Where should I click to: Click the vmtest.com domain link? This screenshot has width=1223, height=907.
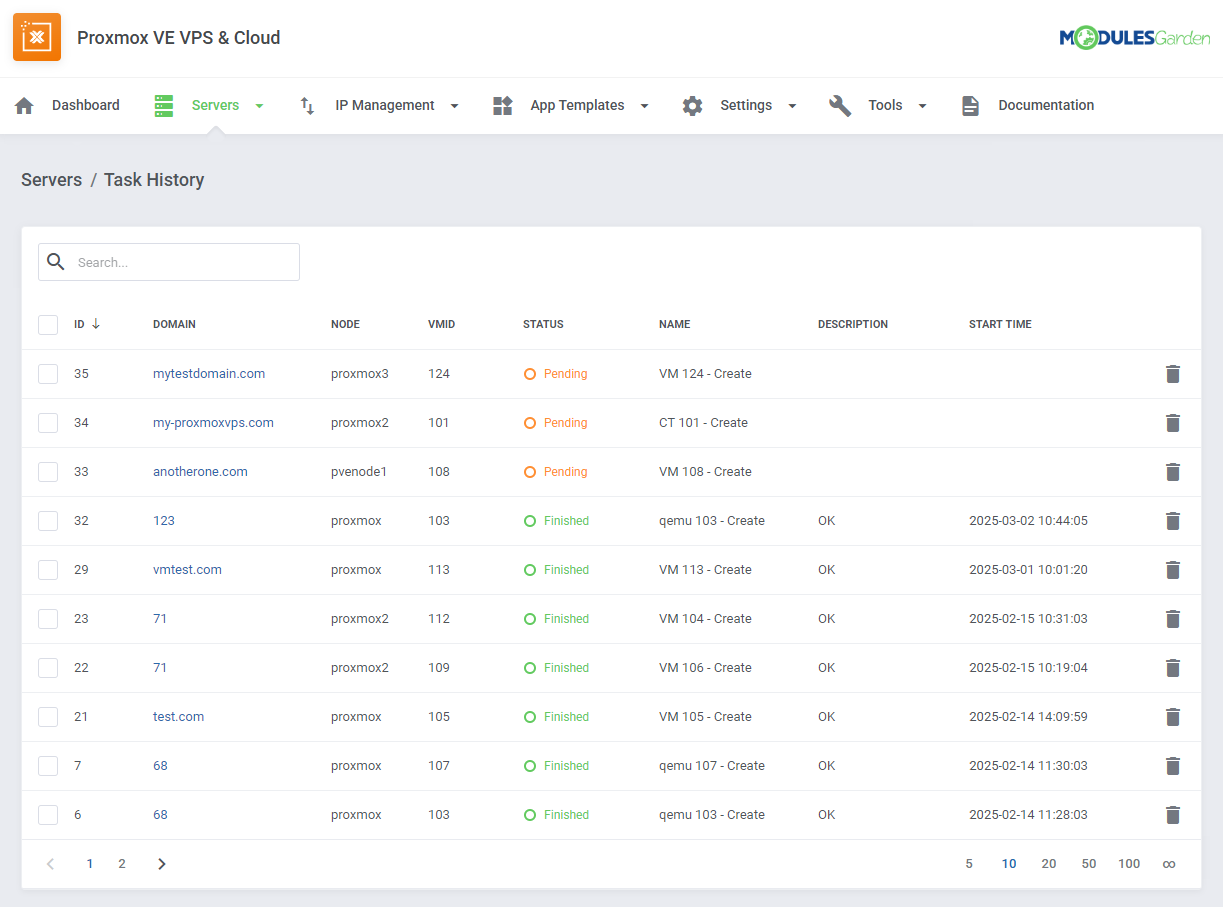tap(187, 569)
